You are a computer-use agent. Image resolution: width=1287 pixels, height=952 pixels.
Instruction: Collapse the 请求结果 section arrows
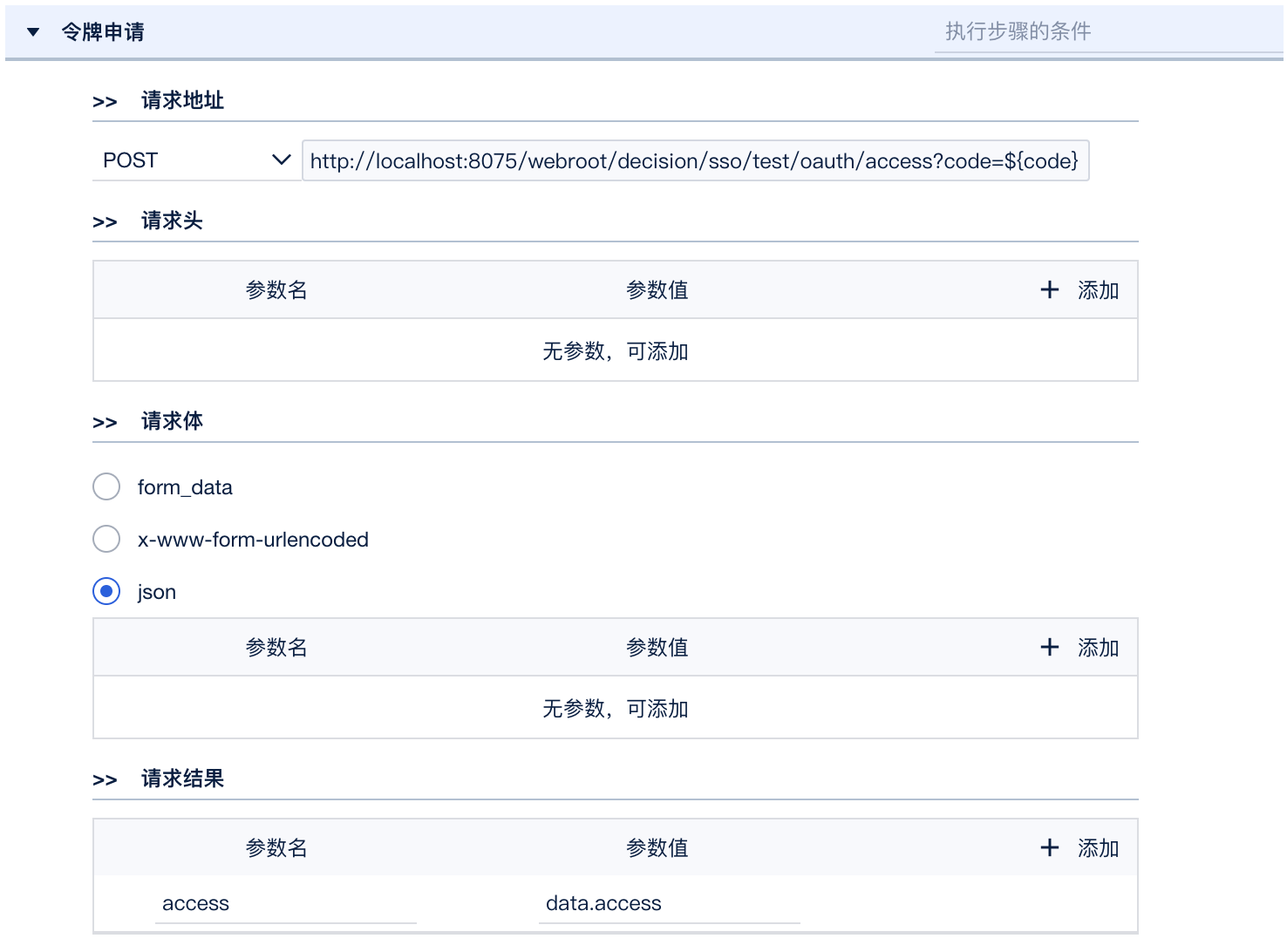coord(105,780)
